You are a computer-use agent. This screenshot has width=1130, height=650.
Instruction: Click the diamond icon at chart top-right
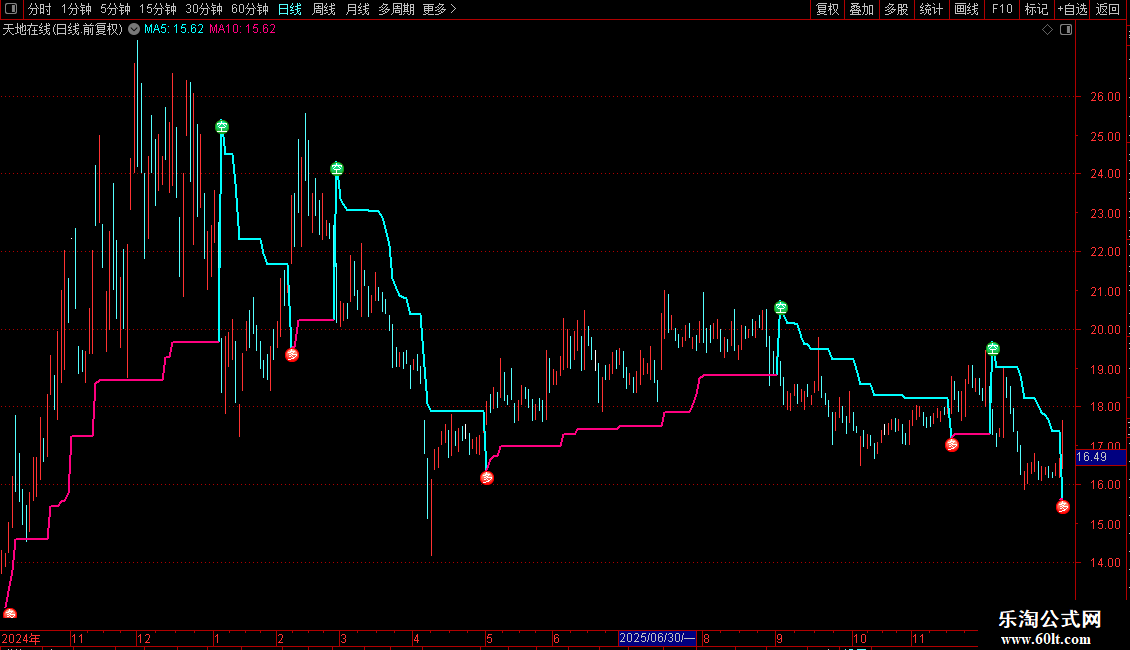click(1048, 30)
